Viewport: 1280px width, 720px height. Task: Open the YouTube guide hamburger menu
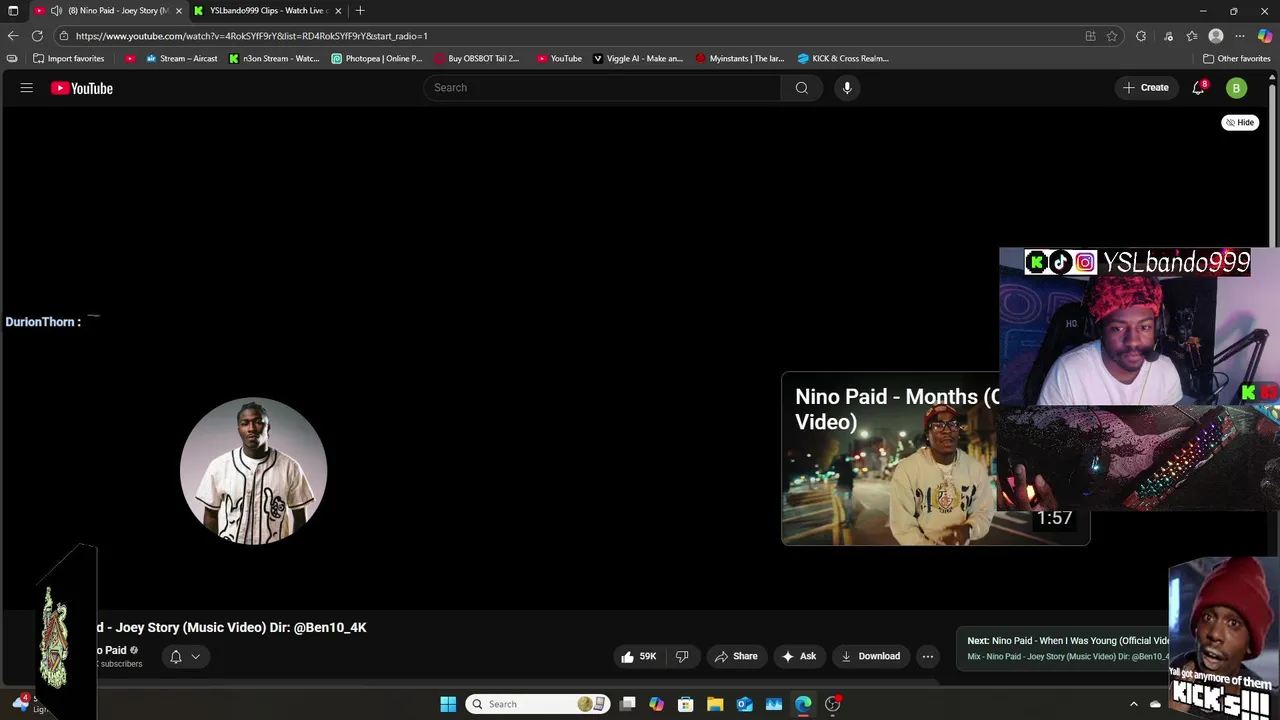click(27, 88)
